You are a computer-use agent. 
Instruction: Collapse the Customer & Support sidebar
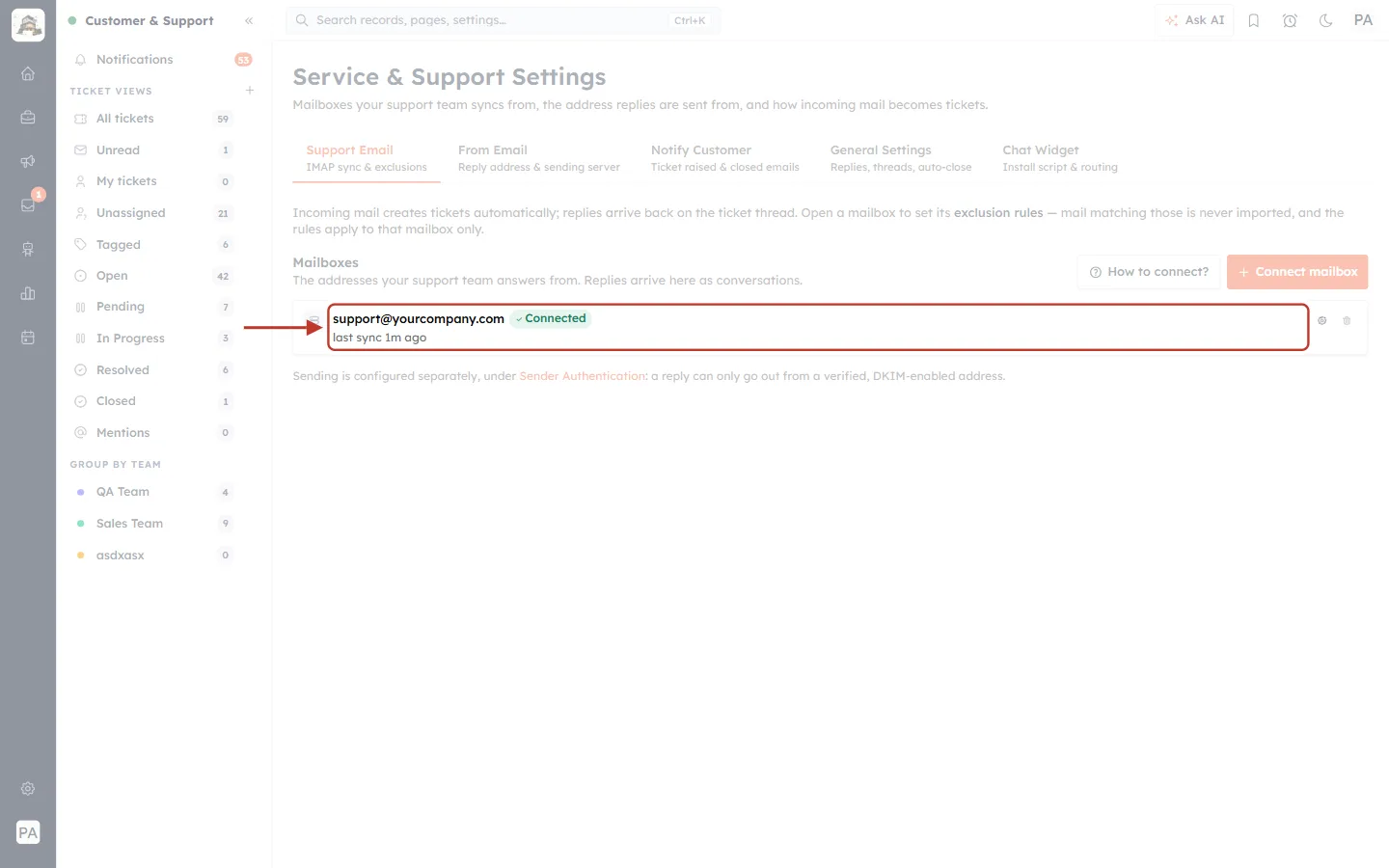pos(249,20)
